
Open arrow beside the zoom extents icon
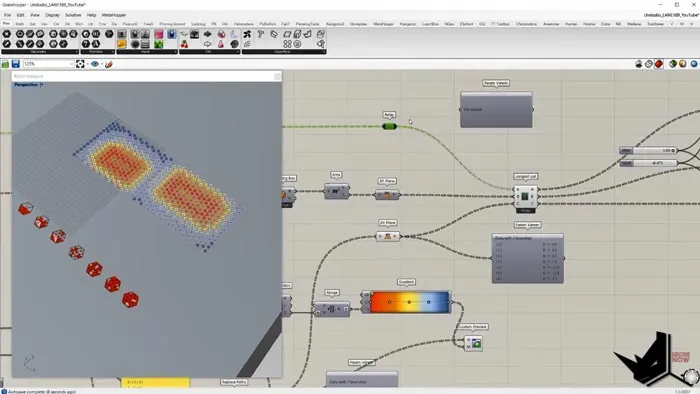(87, 64)
